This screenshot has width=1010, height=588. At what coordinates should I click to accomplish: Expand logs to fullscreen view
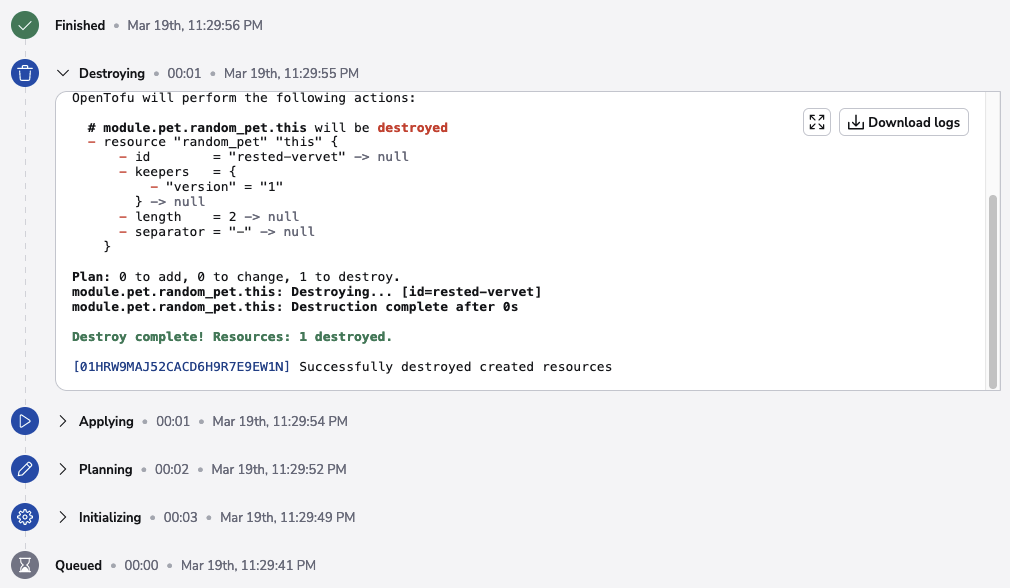click(x=817, y=122)
